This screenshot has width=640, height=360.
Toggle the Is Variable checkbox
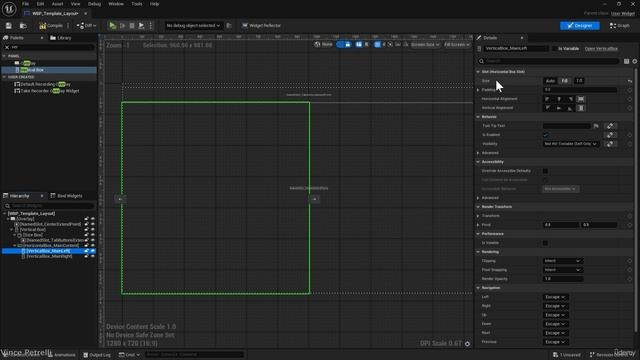pyautogui.click(x=554, y=49)
